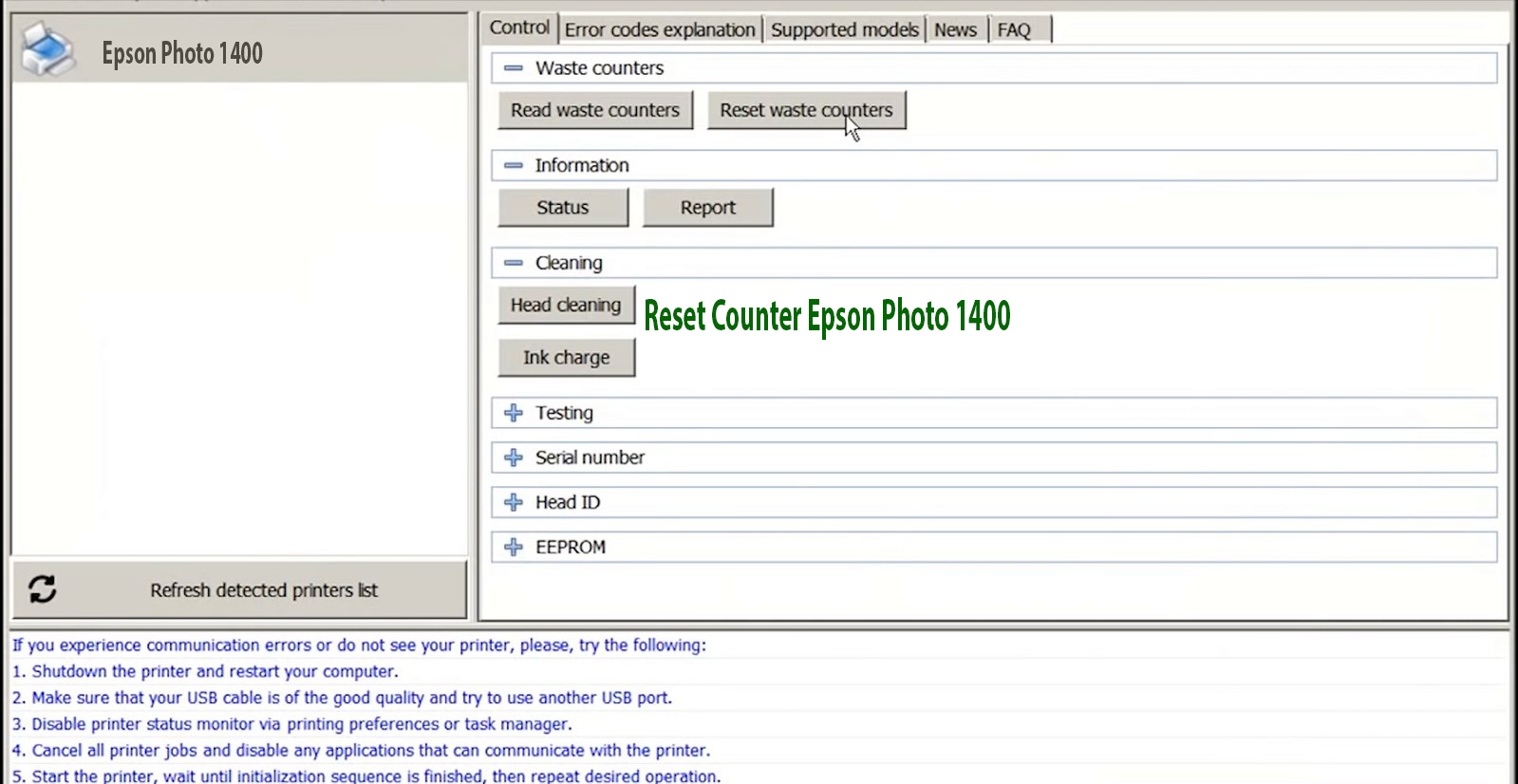
Task: Expand the Serial number section
Action: pyautogui.click(x=514, y=457)
